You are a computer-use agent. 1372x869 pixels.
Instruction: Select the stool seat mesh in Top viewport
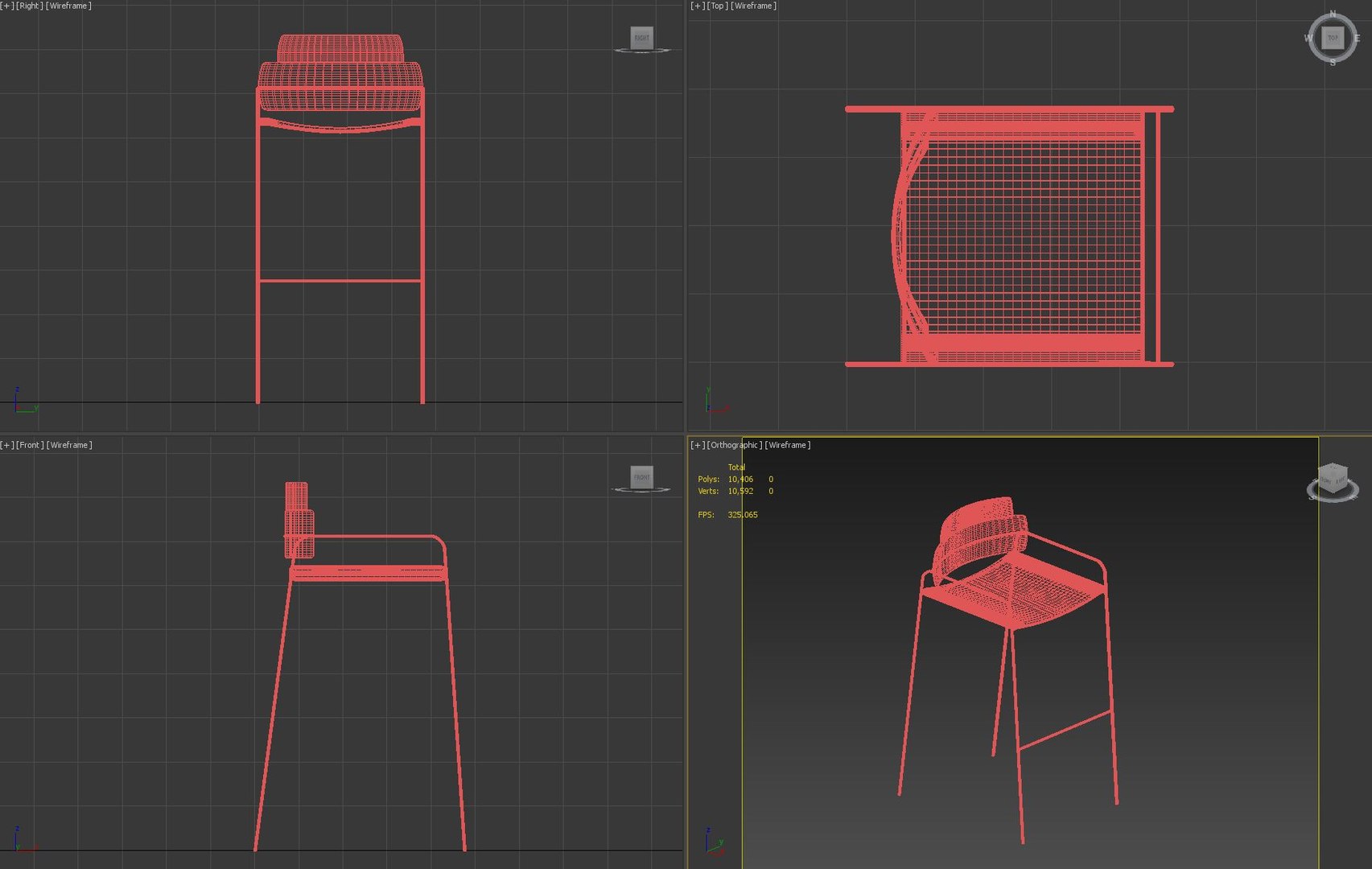coord(1022,237)
